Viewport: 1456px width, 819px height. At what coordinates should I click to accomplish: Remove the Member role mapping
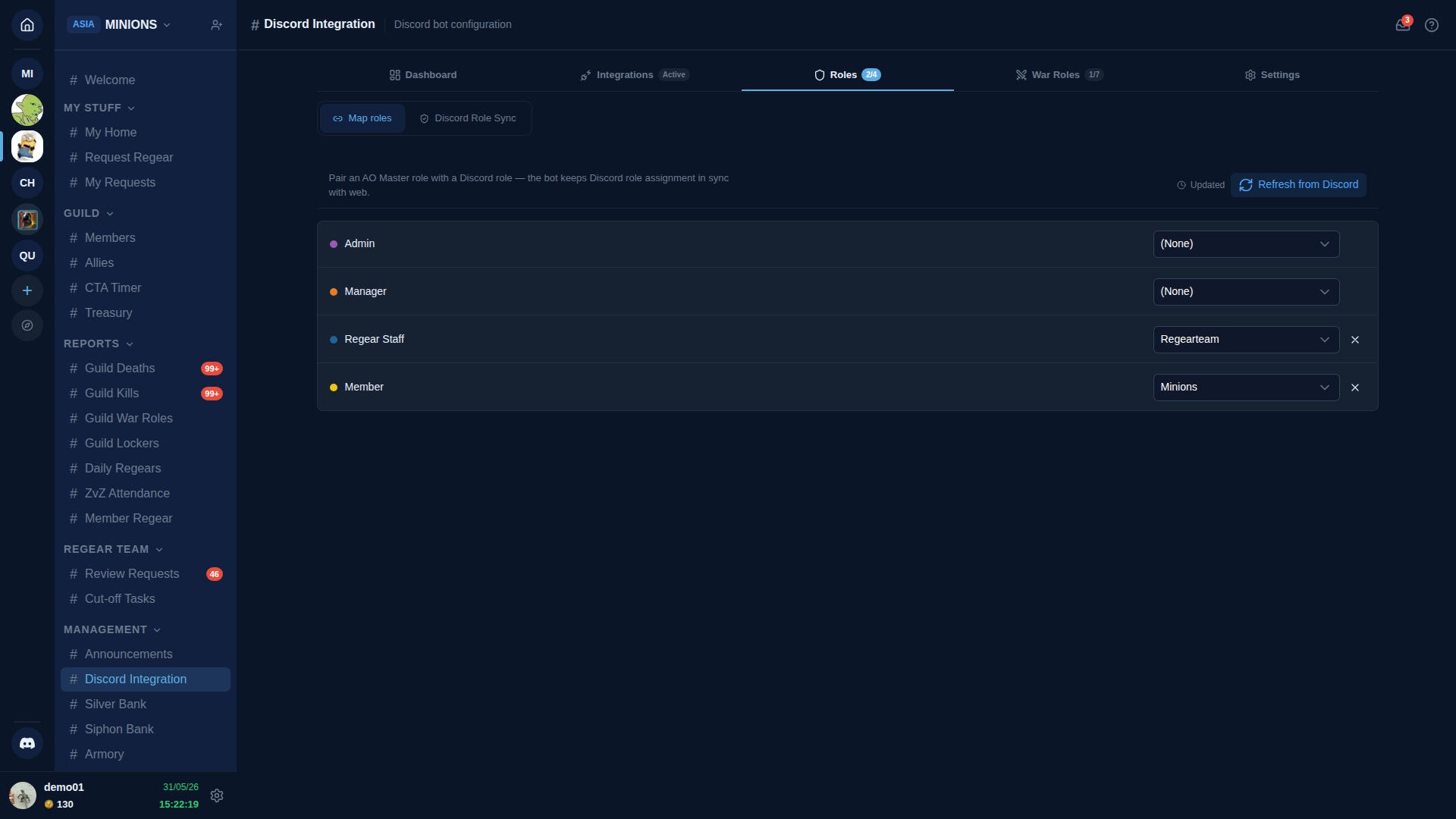(1355, 388)
